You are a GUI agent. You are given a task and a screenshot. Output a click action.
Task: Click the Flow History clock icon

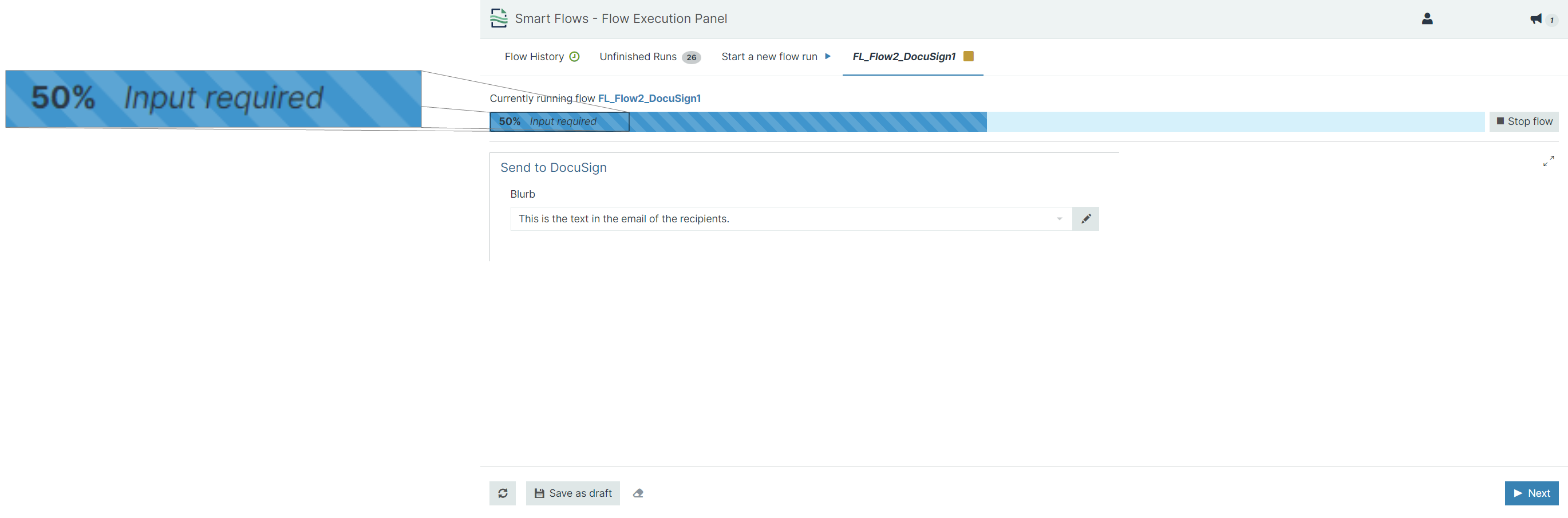(574, 57)
